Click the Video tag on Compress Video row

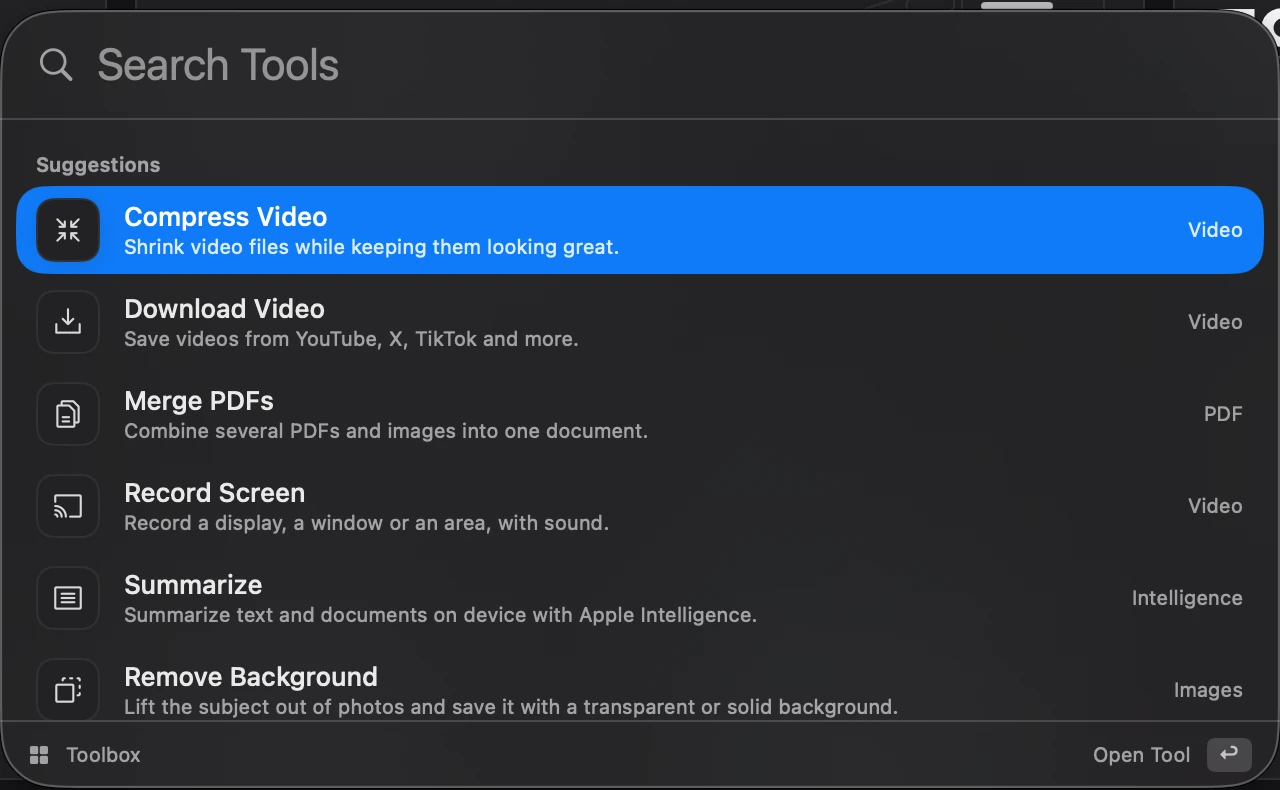pos(1215,230)
